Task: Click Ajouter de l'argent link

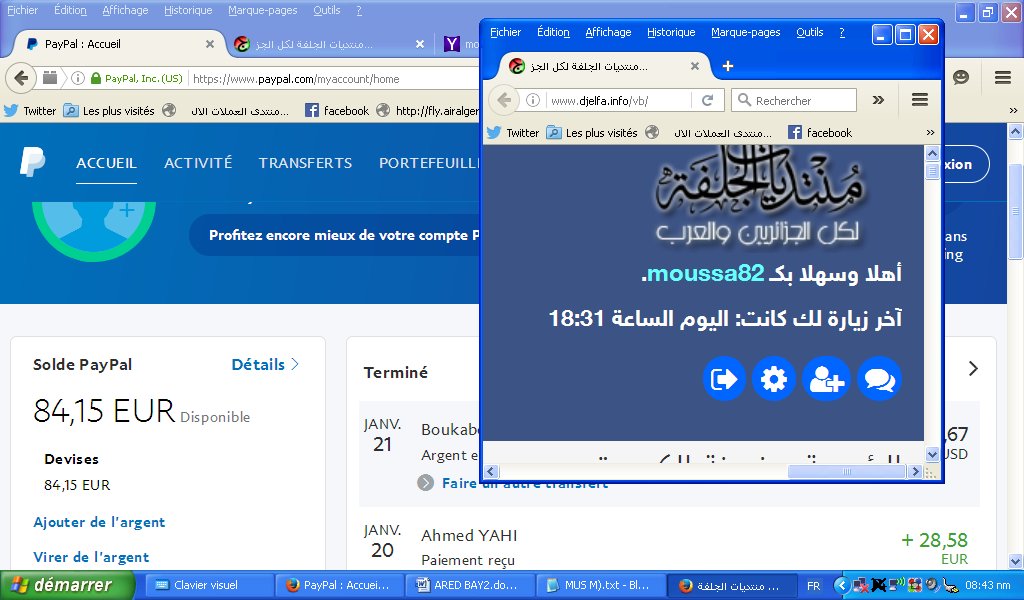Action: coord(99,522)
